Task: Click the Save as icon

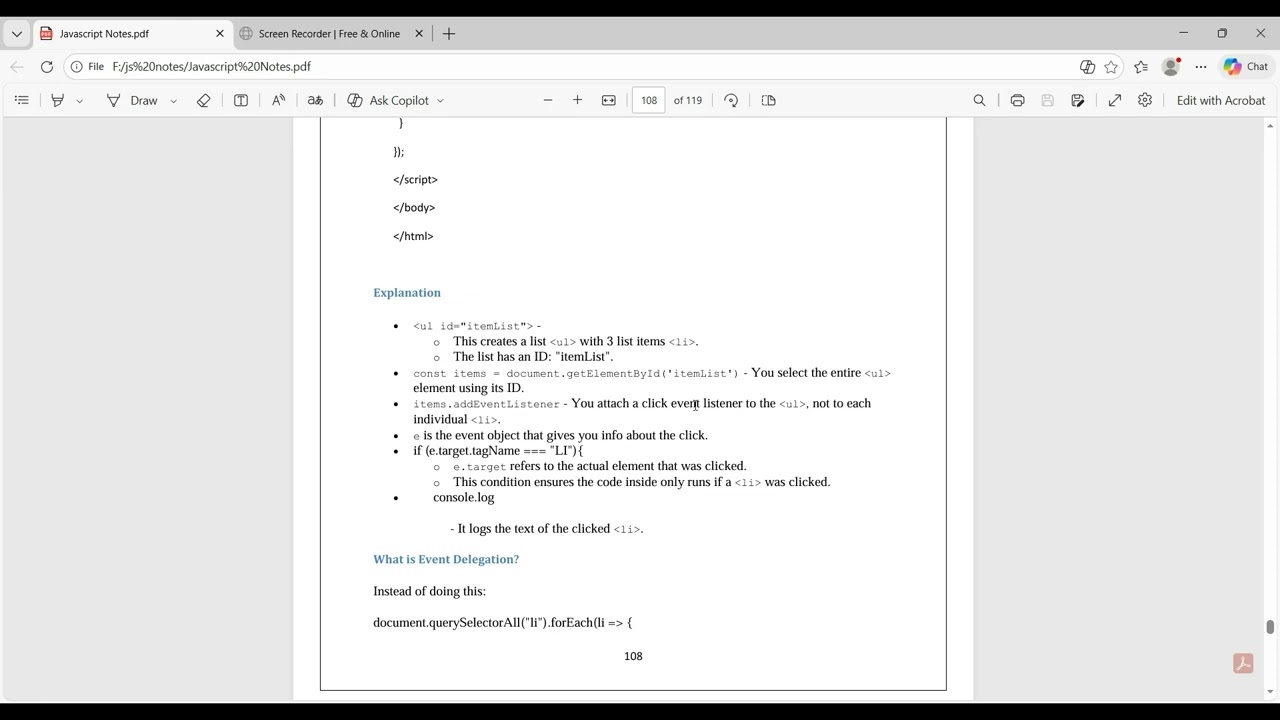Action: point(1078,100)
